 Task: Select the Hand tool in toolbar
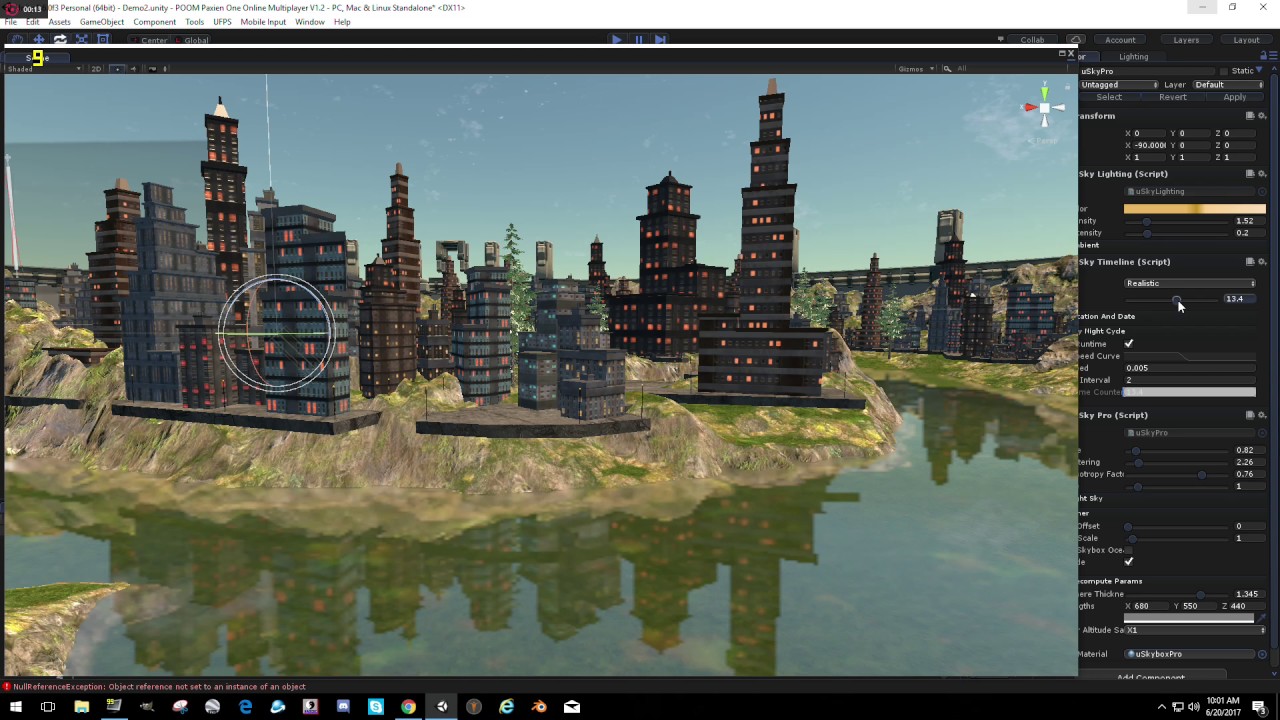click(17, 40)
